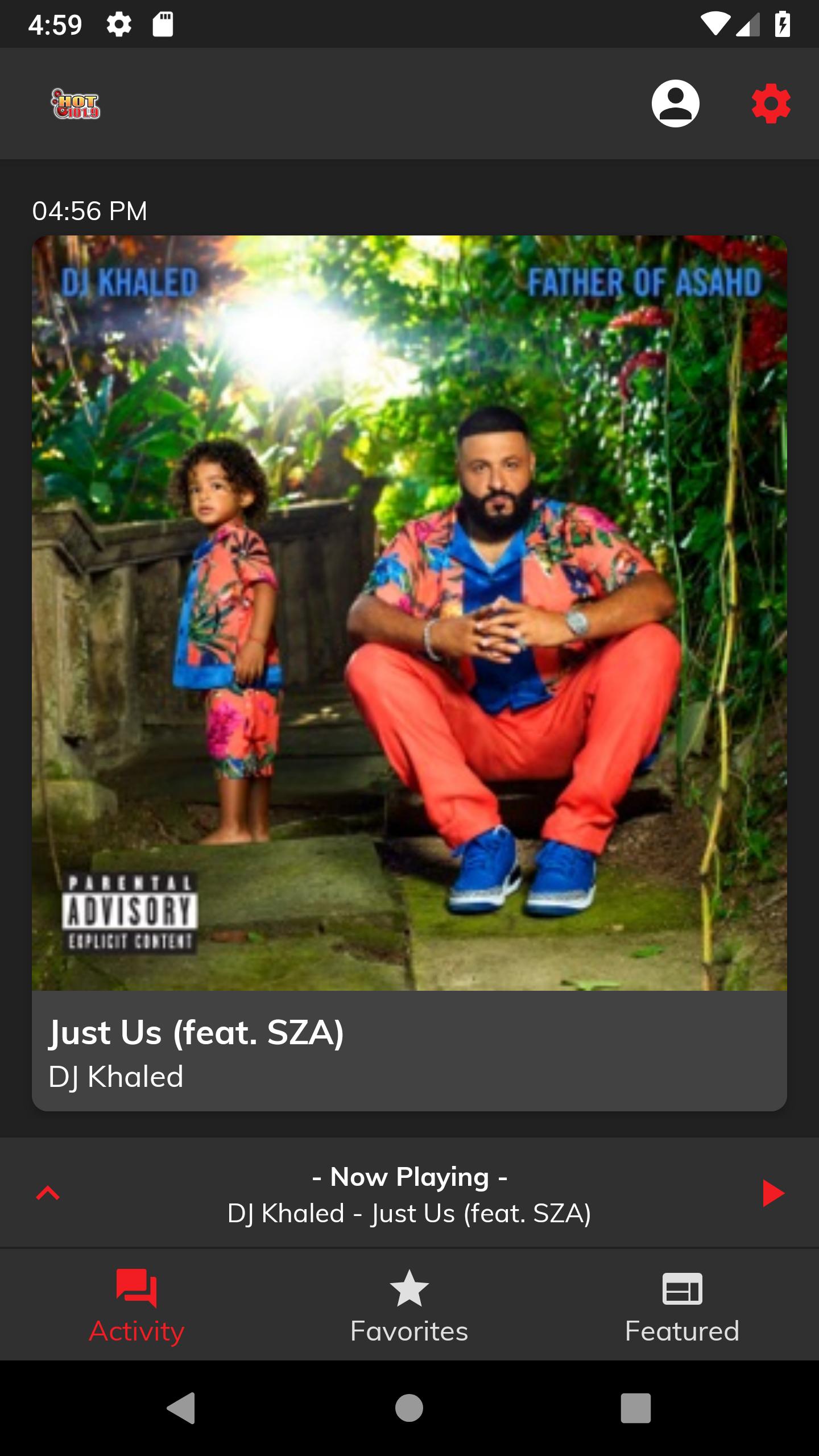
Task: Tap the HOT 101.9 station logo
Action: tap(76, 104)
